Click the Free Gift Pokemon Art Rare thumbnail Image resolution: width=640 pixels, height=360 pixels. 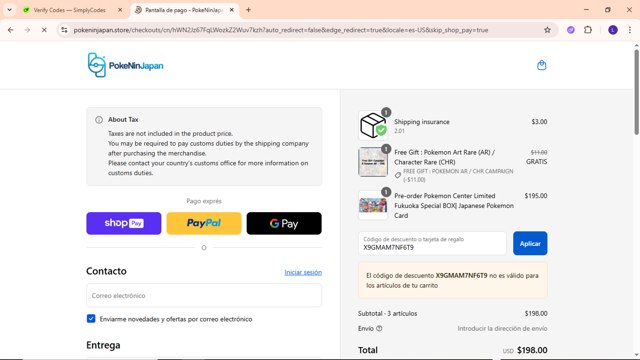(x=373, y=162)
